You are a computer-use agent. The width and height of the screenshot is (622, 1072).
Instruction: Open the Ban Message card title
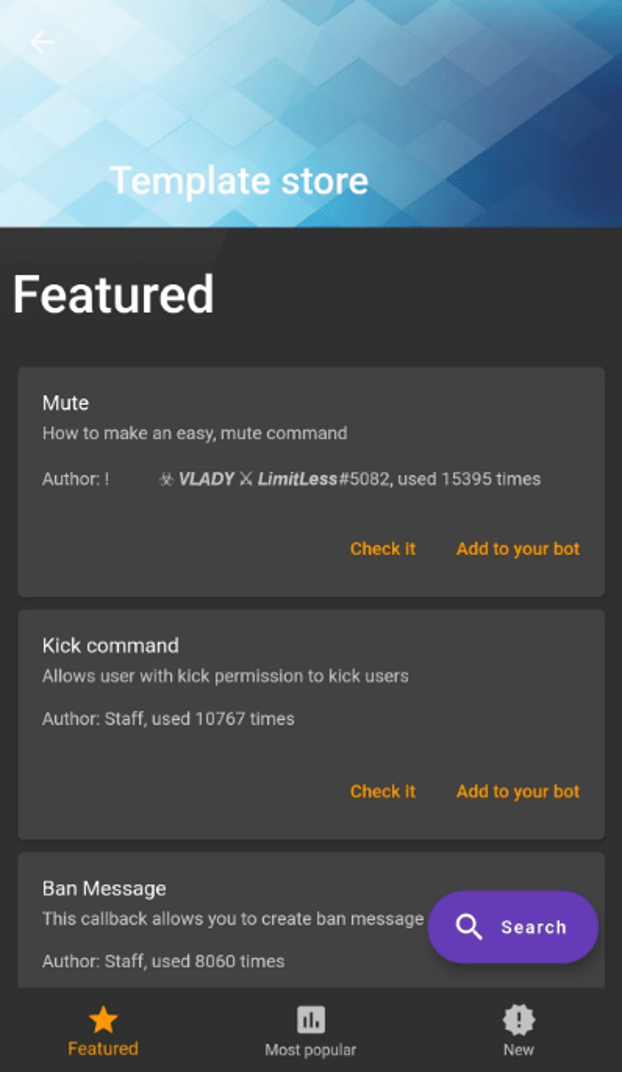click(x=105, y=888)
